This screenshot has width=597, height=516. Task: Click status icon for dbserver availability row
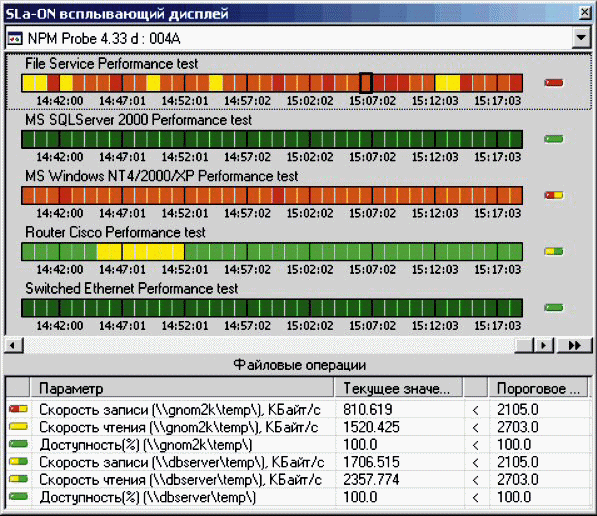pyautogui.click(x=18, y=497)
